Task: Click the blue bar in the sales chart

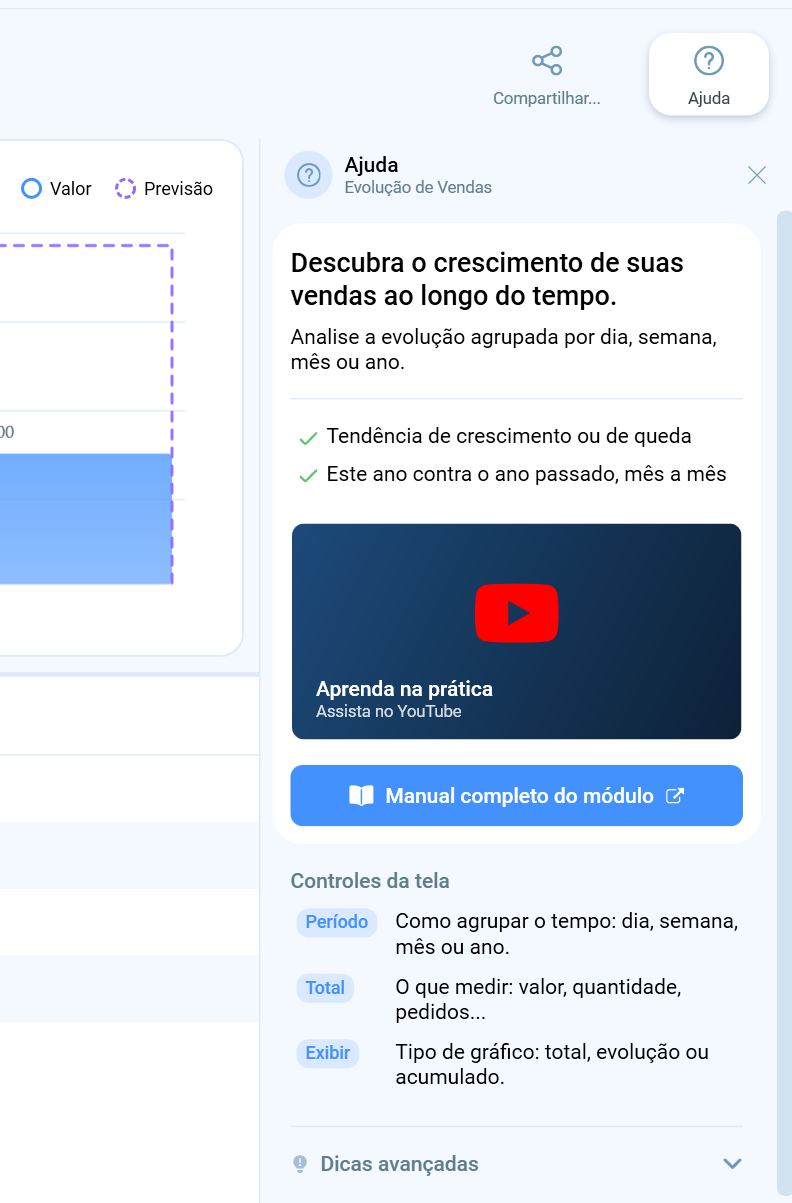Action: 86,519
